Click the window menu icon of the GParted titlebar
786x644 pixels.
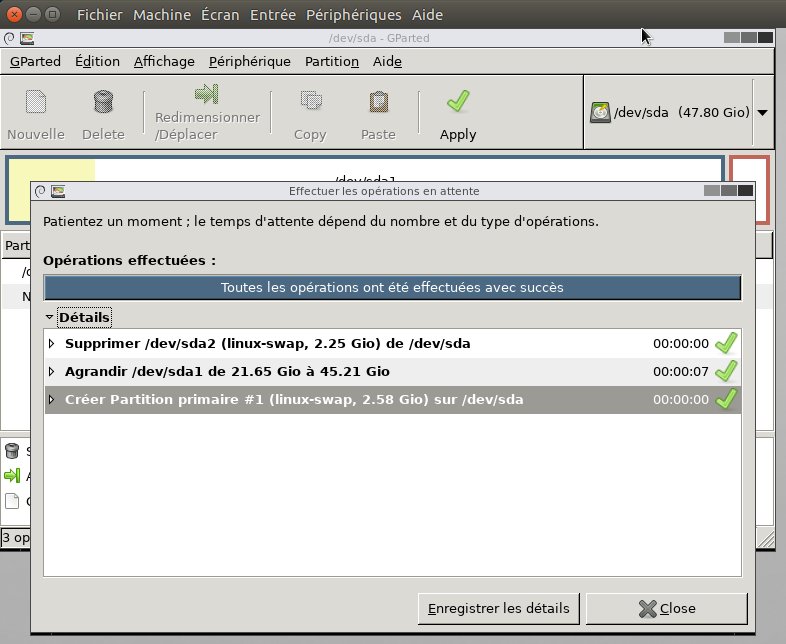pos(9,38)
